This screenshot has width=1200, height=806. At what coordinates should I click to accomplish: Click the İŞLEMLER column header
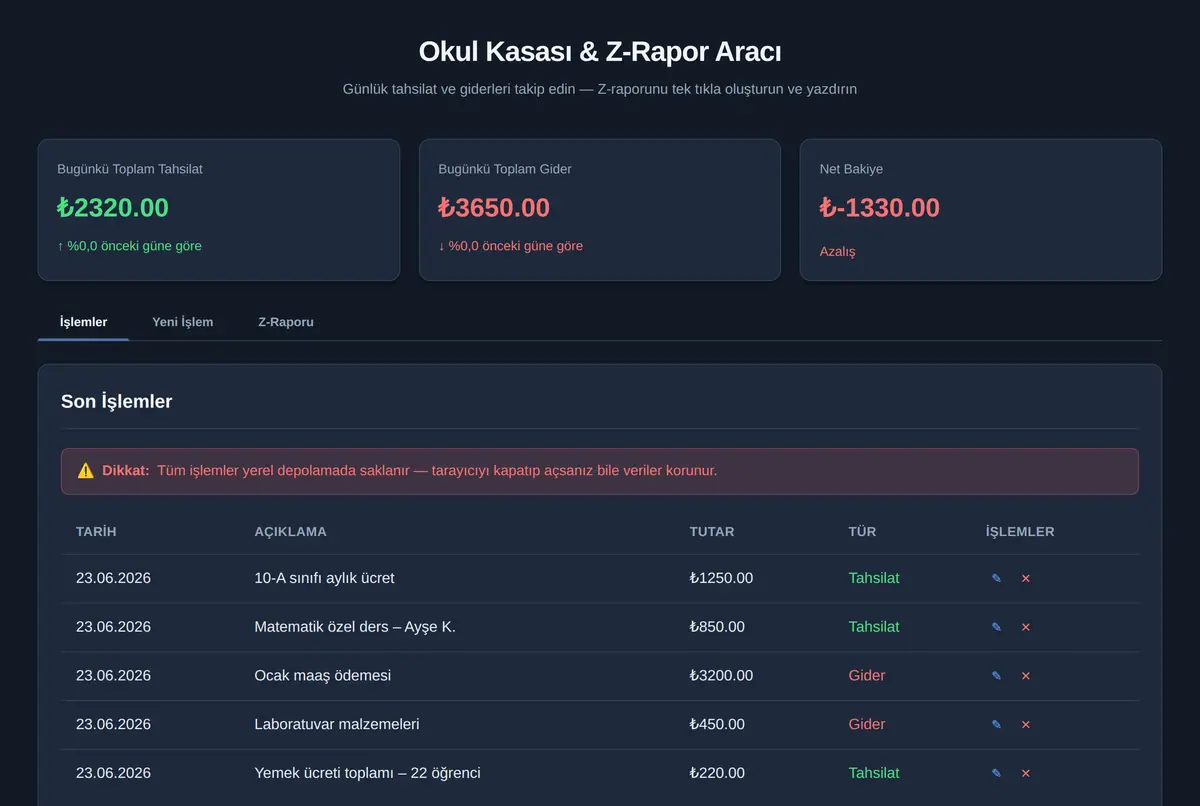(x=1020, y=532)
